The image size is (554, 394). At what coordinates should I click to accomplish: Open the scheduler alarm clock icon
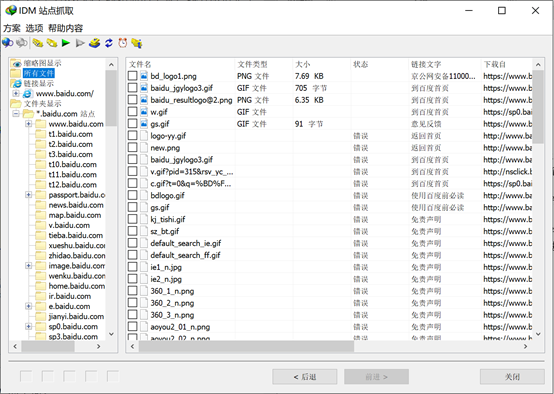click(123, 43)
